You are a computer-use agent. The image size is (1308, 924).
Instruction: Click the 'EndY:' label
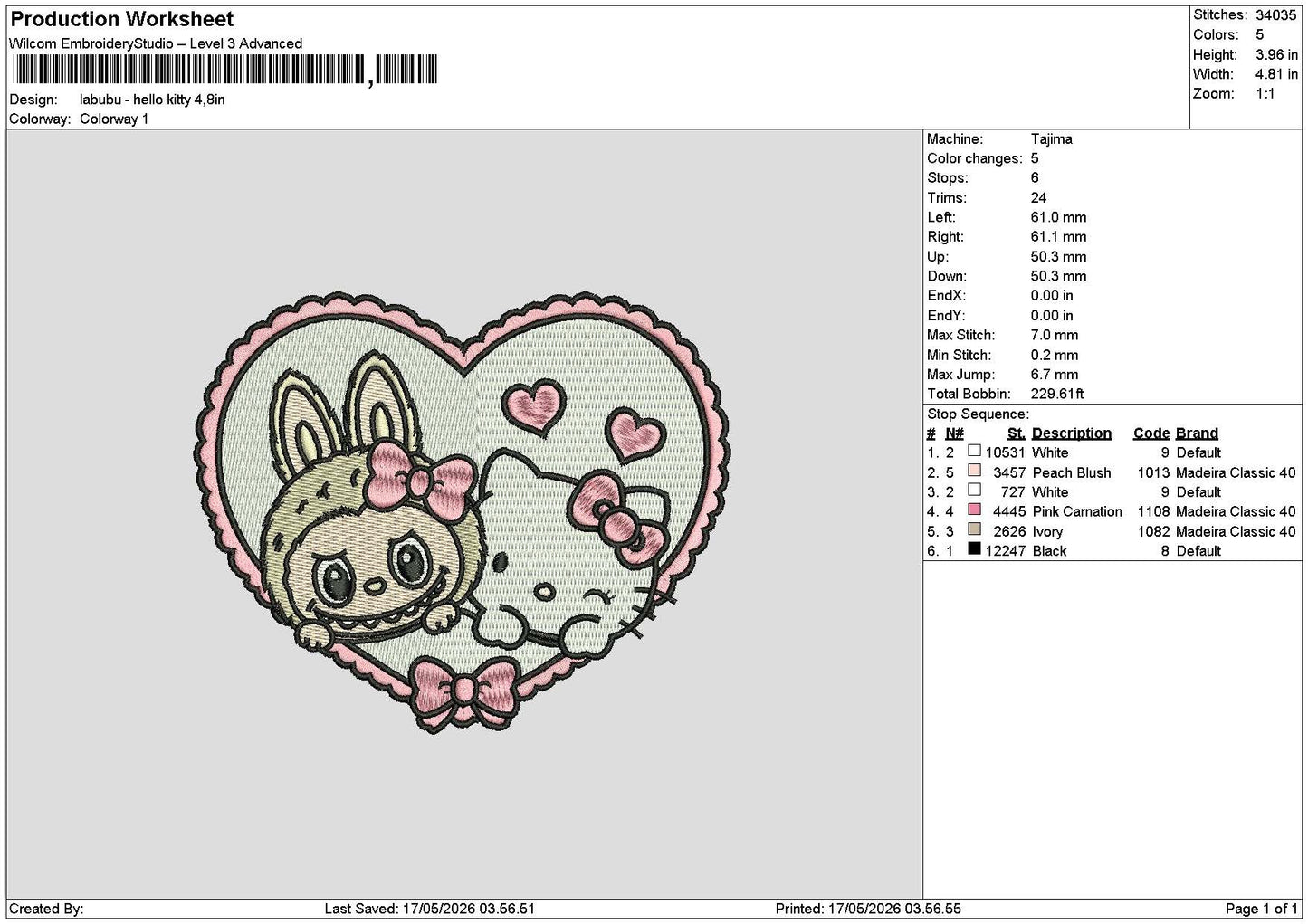tap(946, 316)
